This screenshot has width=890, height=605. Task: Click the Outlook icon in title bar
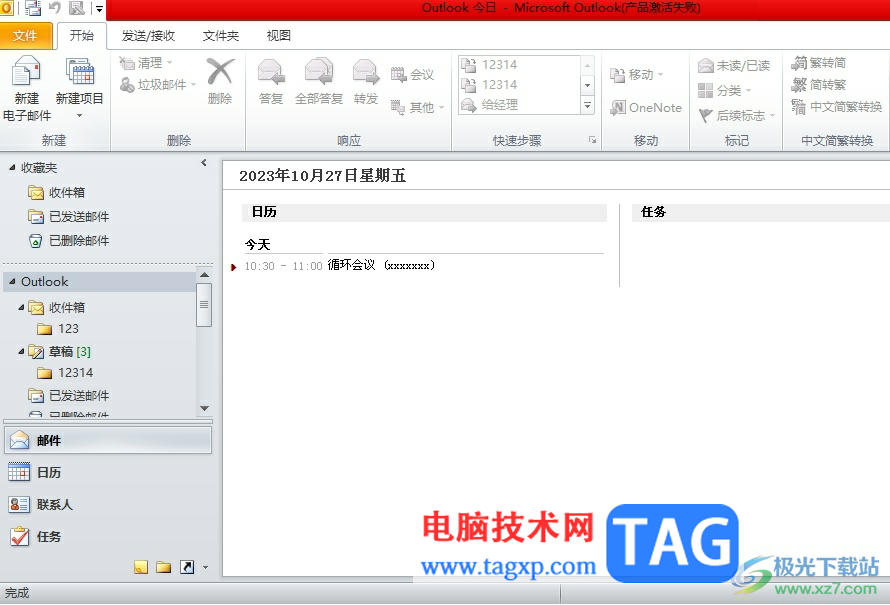coord(6,8)
